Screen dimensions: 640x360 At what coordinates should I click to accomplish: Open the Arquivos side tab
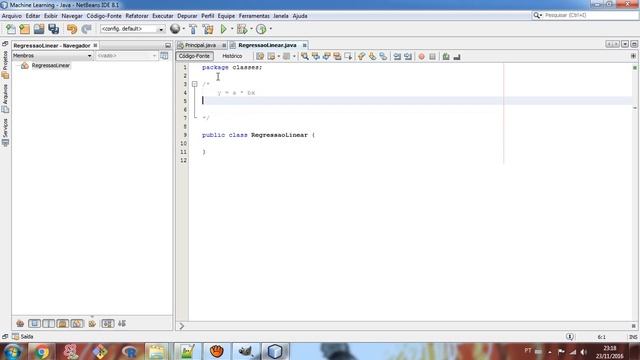tap(5, 98)
